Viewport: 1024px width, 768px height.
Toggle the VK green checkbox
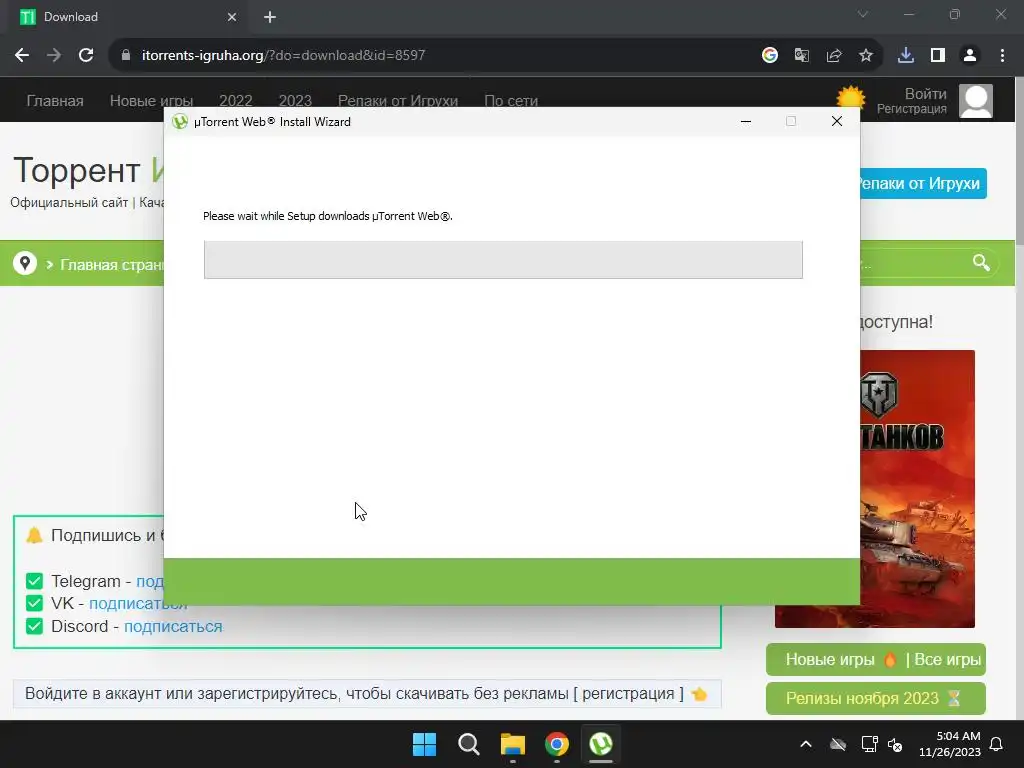click(x=35, y=603)
